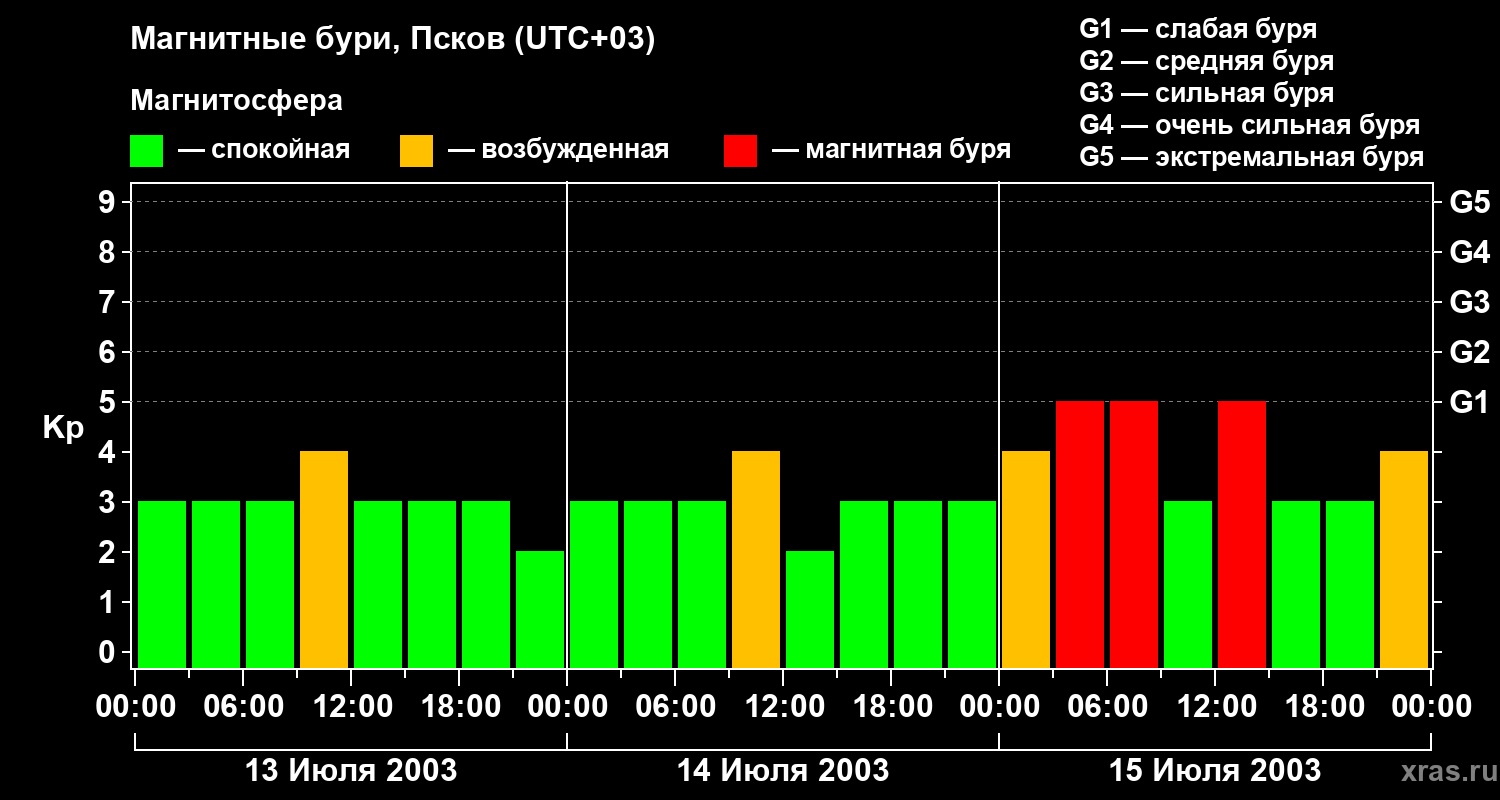Click the green bar for 00:00–03:00 on 14 Июля
The width and height of the screenshot is (1500, 800).
594,584
